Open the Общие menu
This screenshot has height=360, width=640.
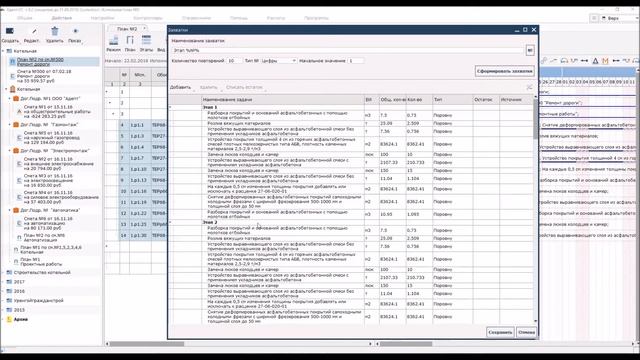coord(25,18)
